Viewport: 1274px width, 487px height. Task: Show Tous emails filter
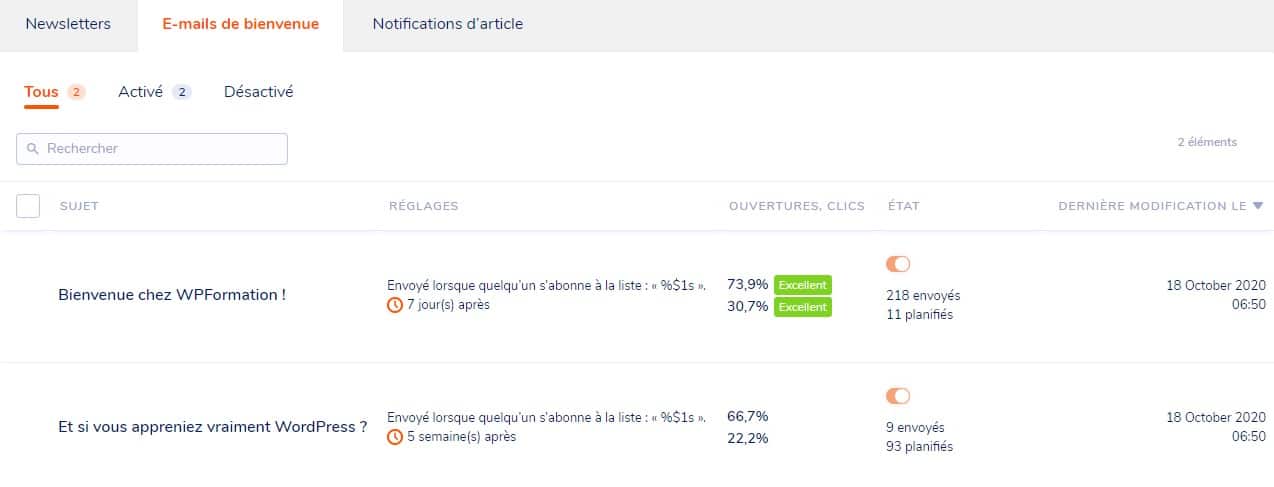42,92
